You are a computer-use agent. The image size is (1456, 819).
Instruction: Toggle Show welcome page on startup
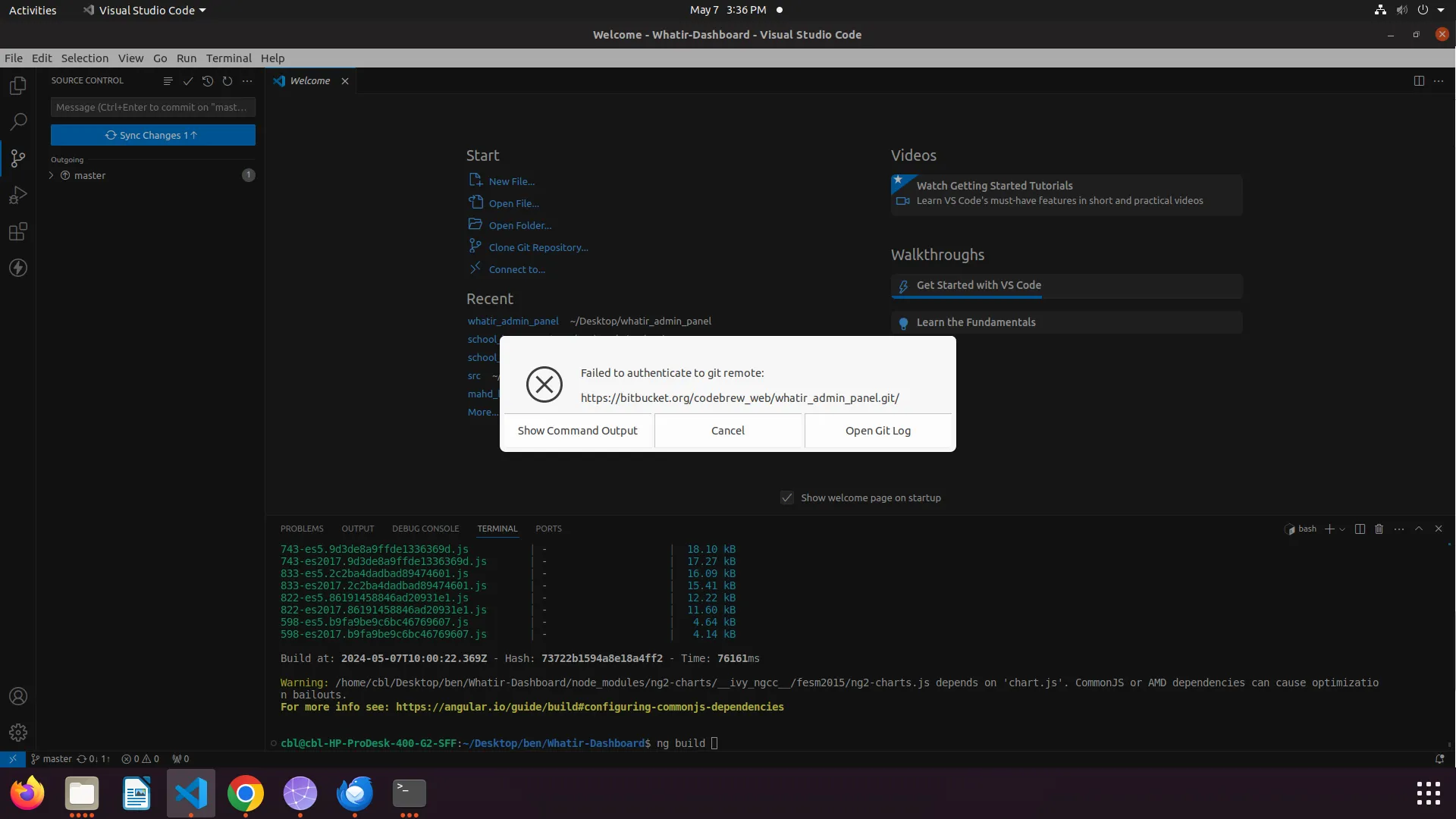787,497
